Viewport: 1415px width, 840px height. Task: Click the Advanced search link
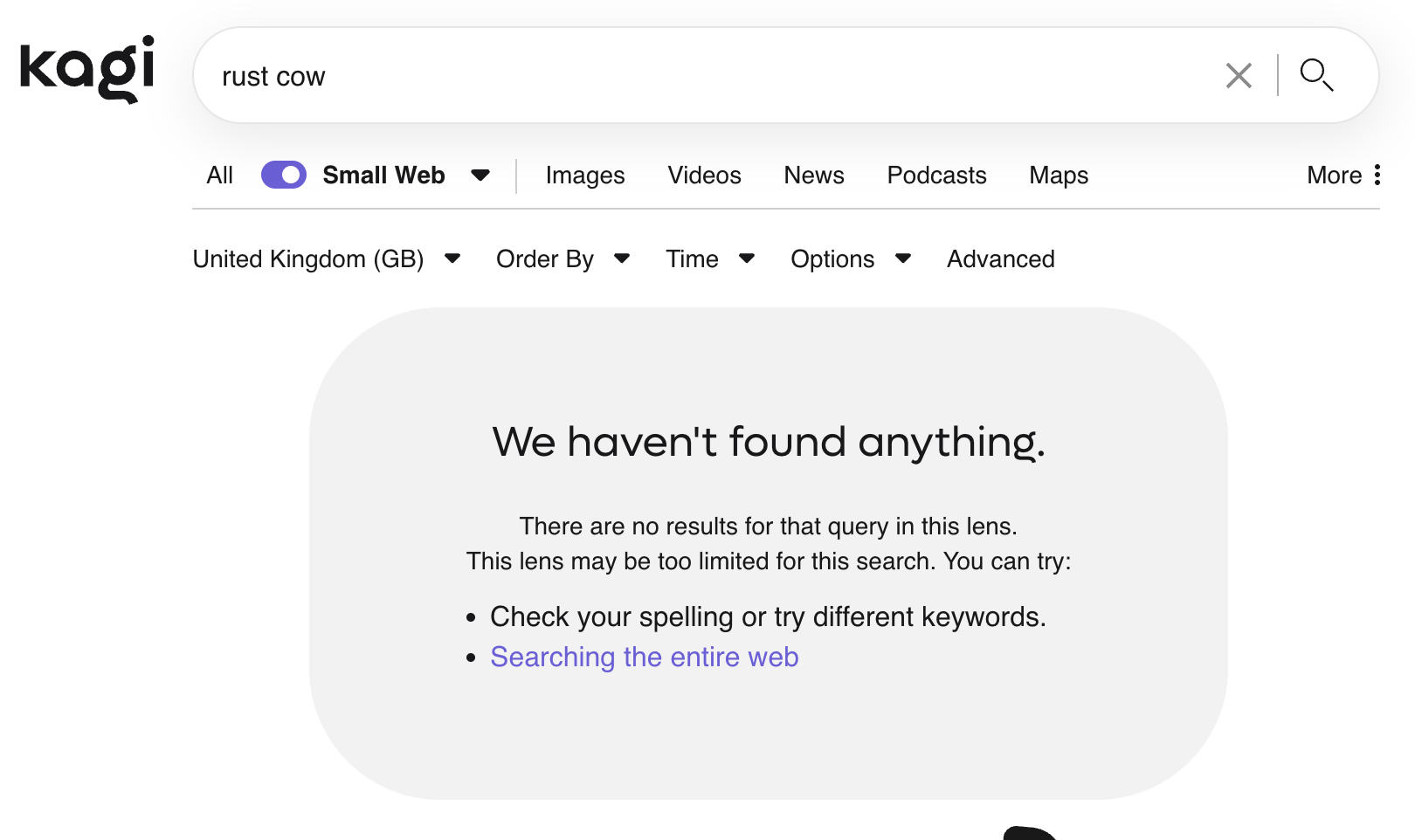coord(1001,259)
